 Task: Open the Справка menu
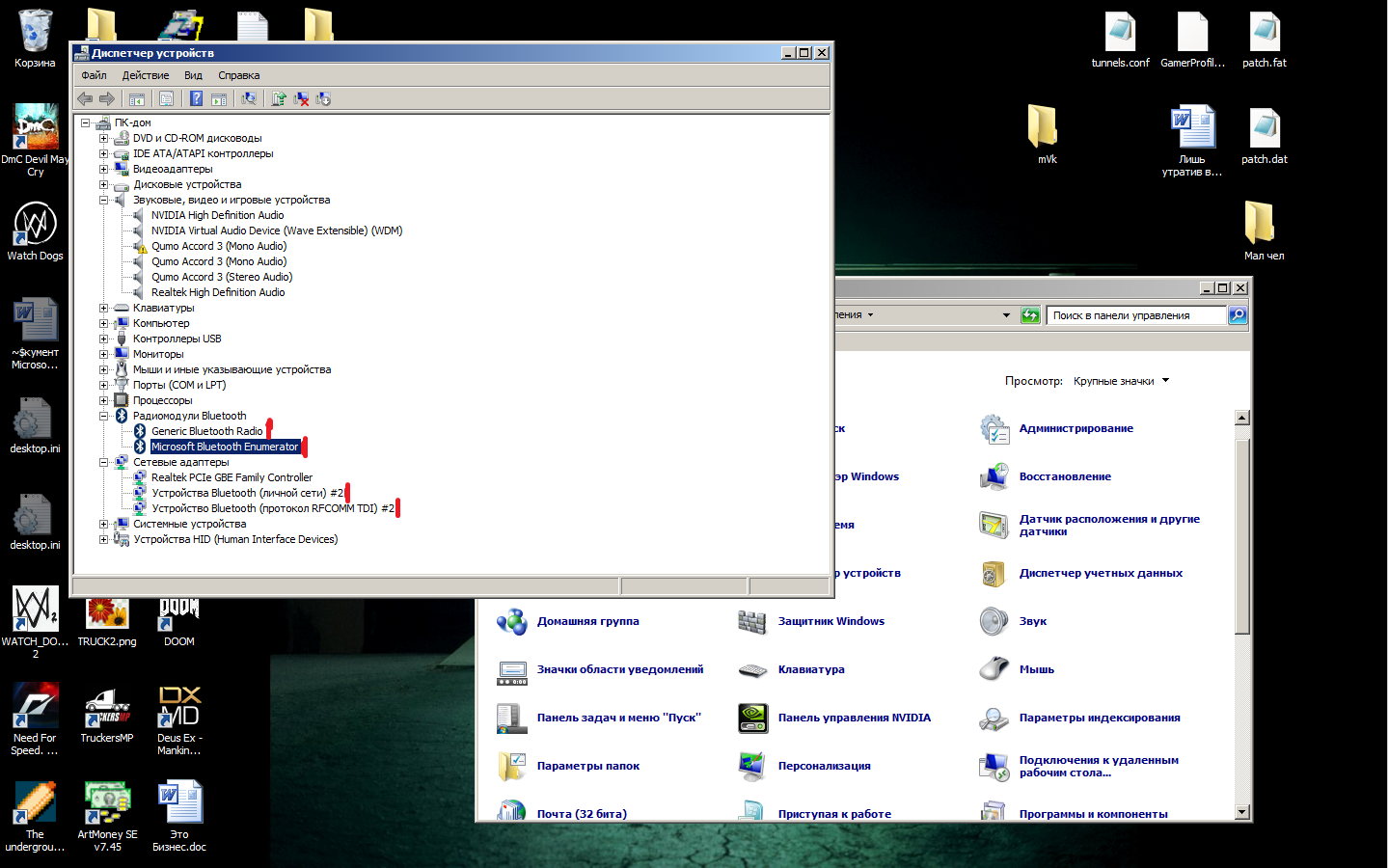[238, 75]
